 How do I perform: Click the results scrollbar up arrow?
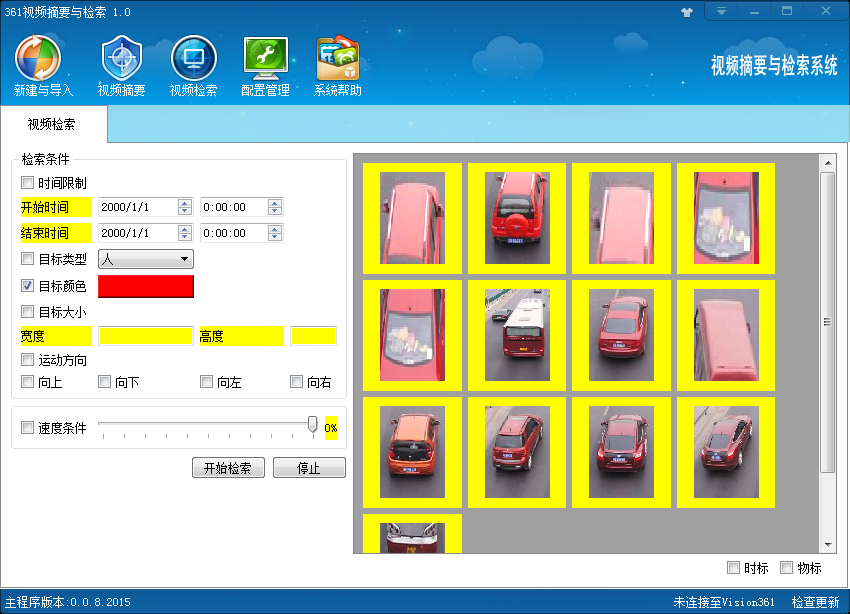tap(828, 163)
